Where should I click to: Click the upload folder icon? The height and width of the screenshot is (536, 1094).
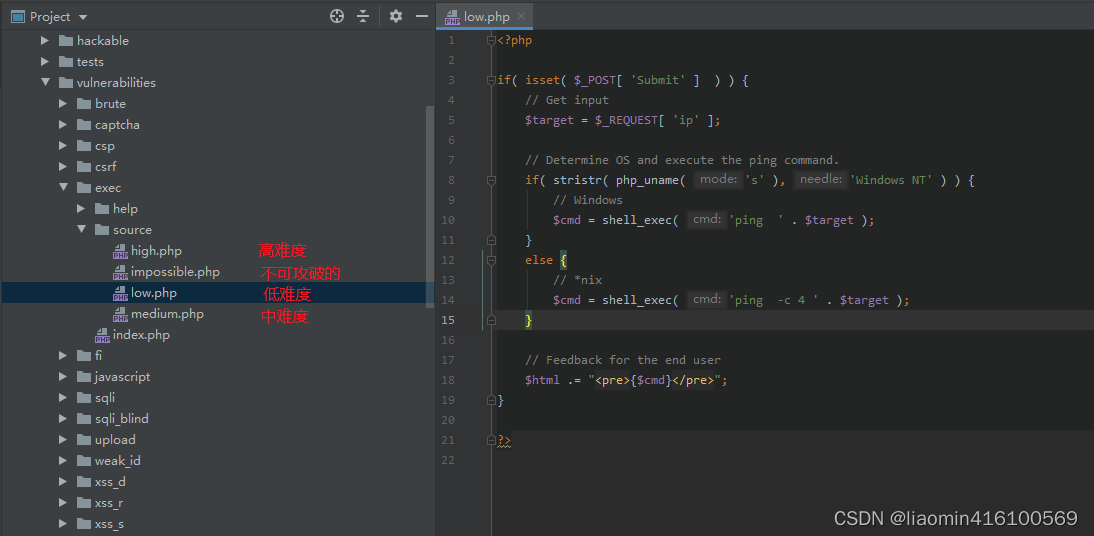tap(84, 440)
